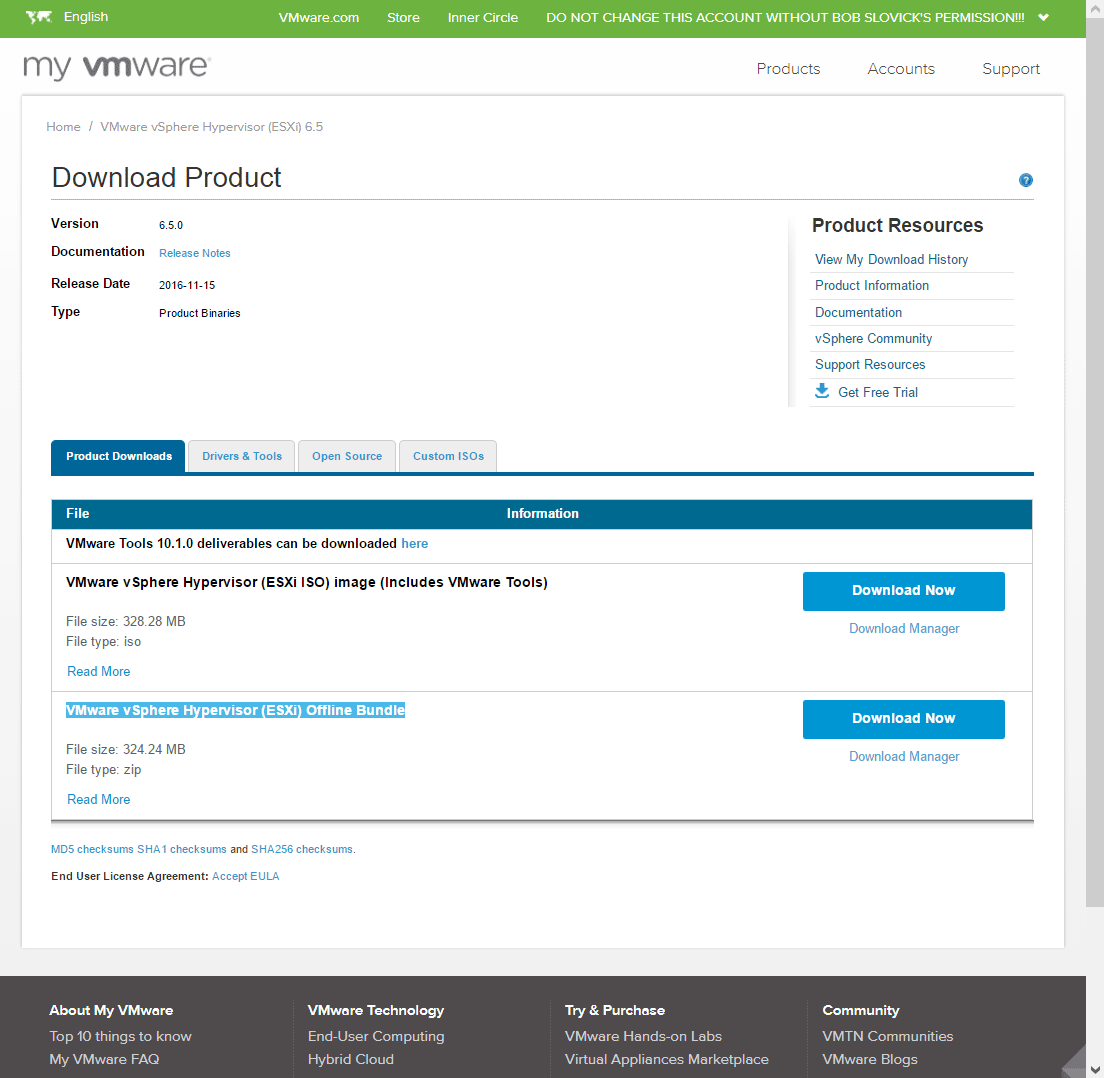This screenshot has width=1104, height=1078.
Task: Click the Get Free Trial link
Action: [877, 393]
